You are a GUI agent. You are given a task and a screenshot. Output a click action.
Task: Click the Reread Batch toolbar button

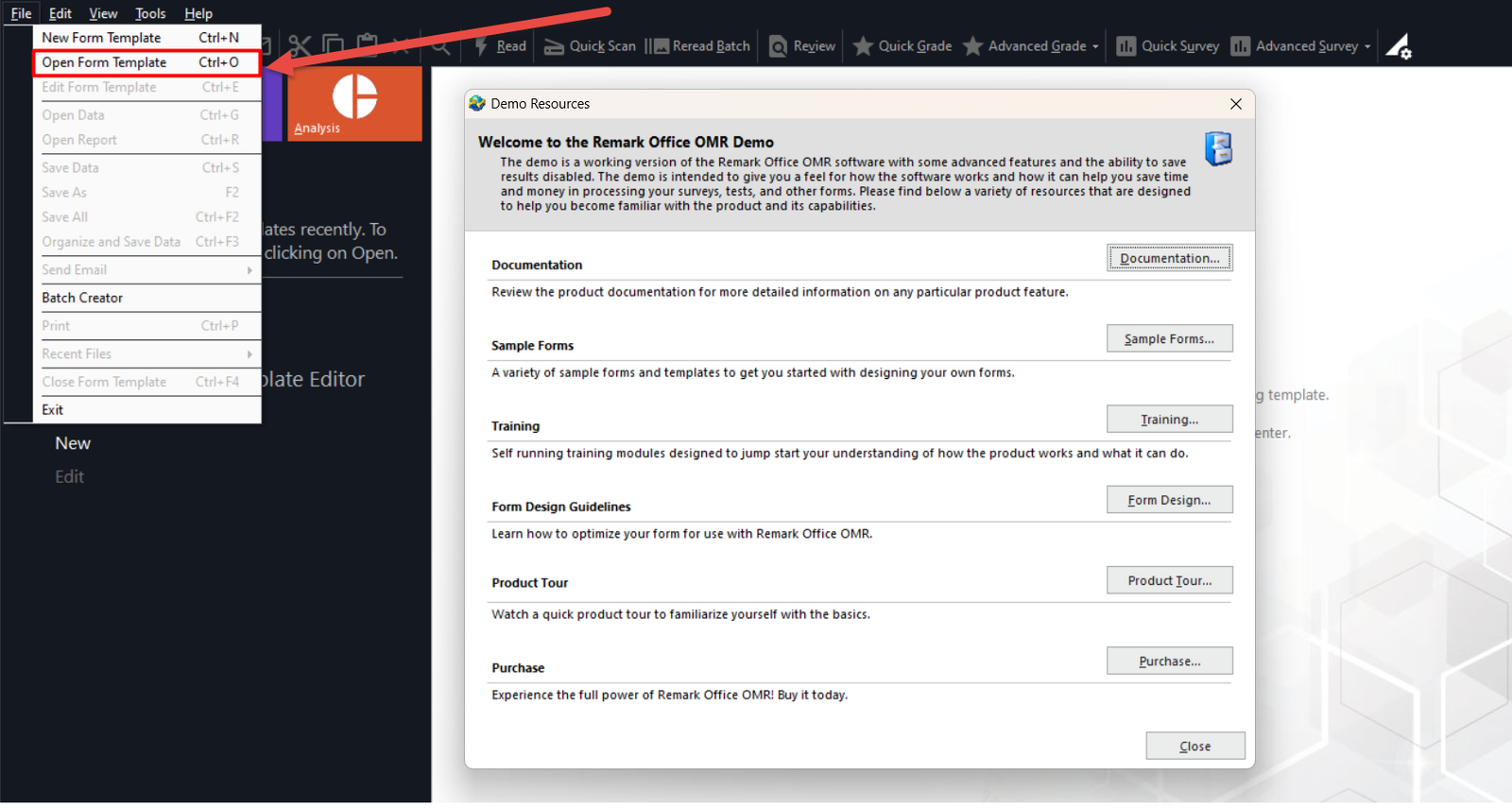698,46
